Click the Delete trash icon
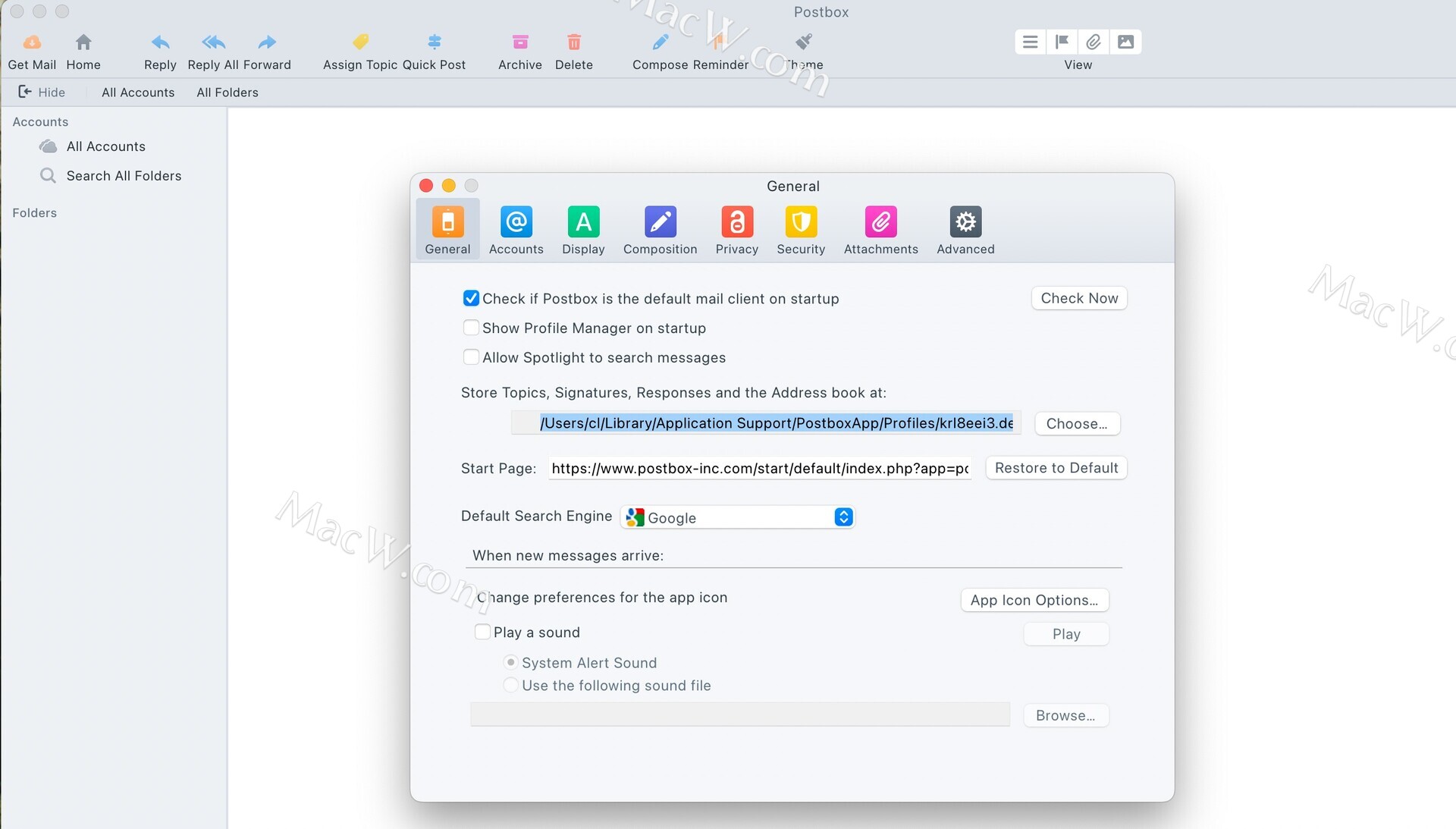Screen dimensions: 1456x829 click(x=574, y=42)
